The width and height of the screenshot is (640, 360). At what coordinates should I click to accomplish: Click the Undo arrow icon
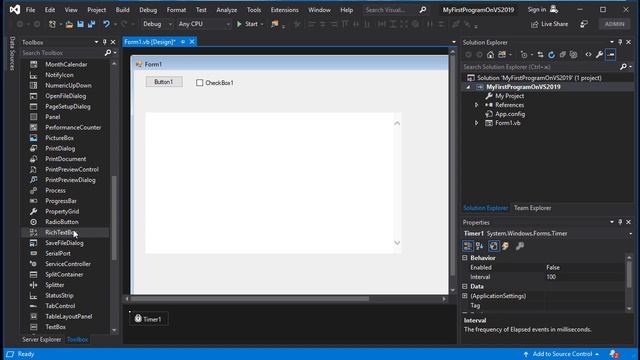(x=106, y=24)
